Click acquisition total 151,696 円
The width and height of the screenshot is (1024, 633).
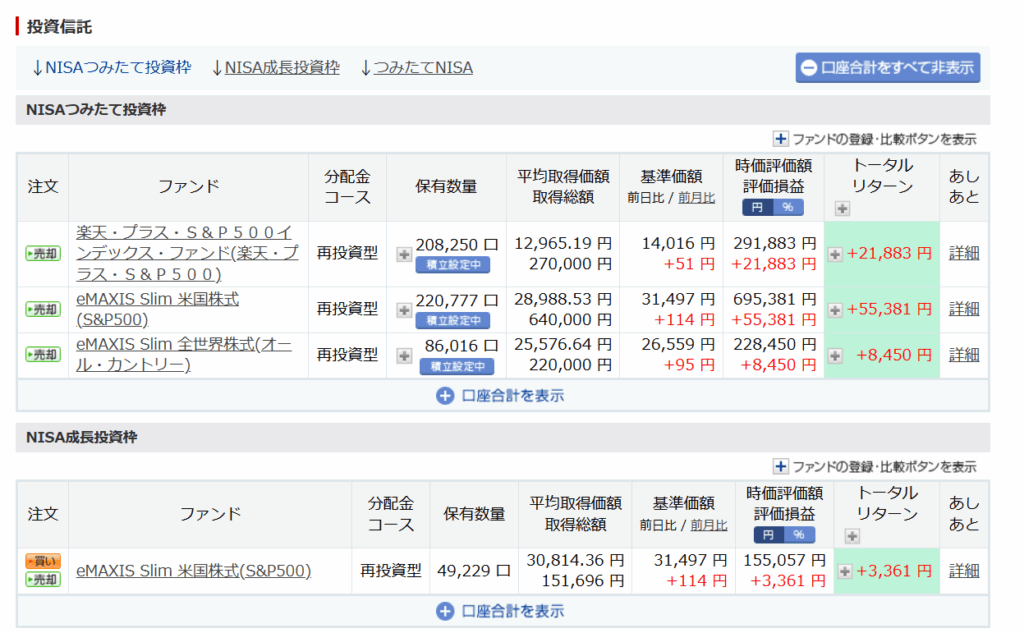(583, 581)
